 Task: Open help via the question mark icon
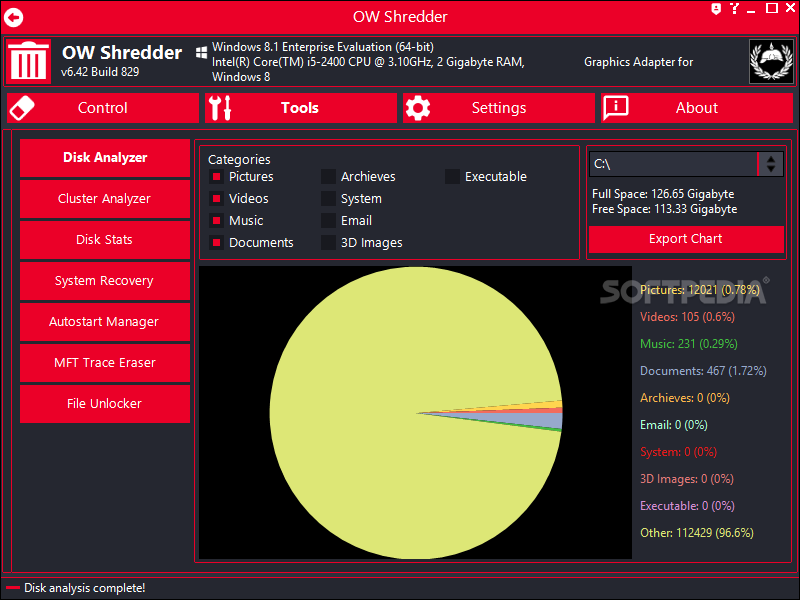(734, 8)
